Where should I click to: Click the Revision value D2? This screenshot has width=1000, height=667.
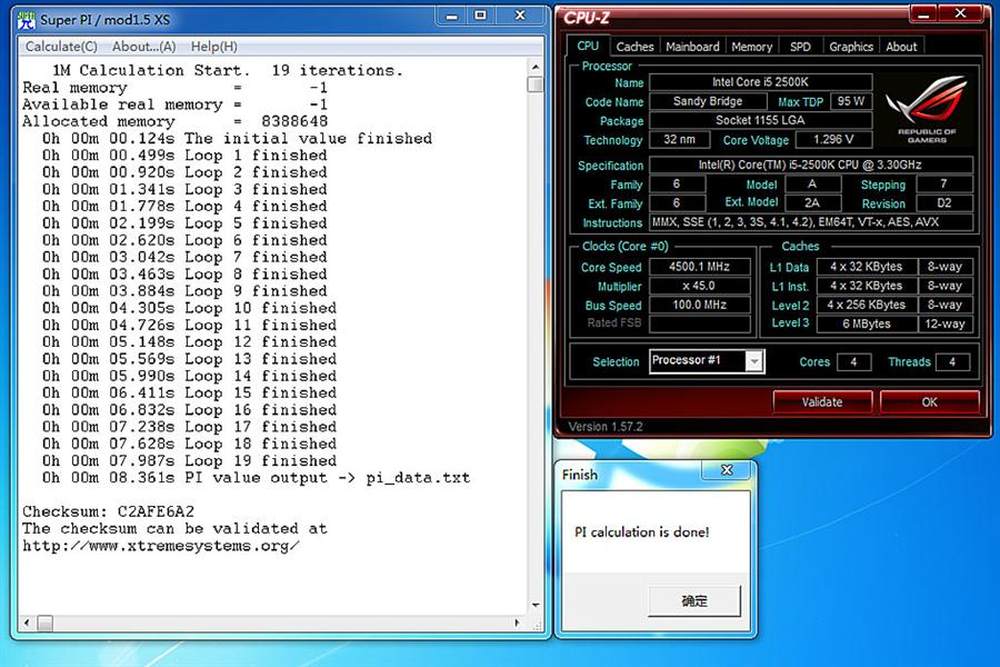(x=945, y=203)
